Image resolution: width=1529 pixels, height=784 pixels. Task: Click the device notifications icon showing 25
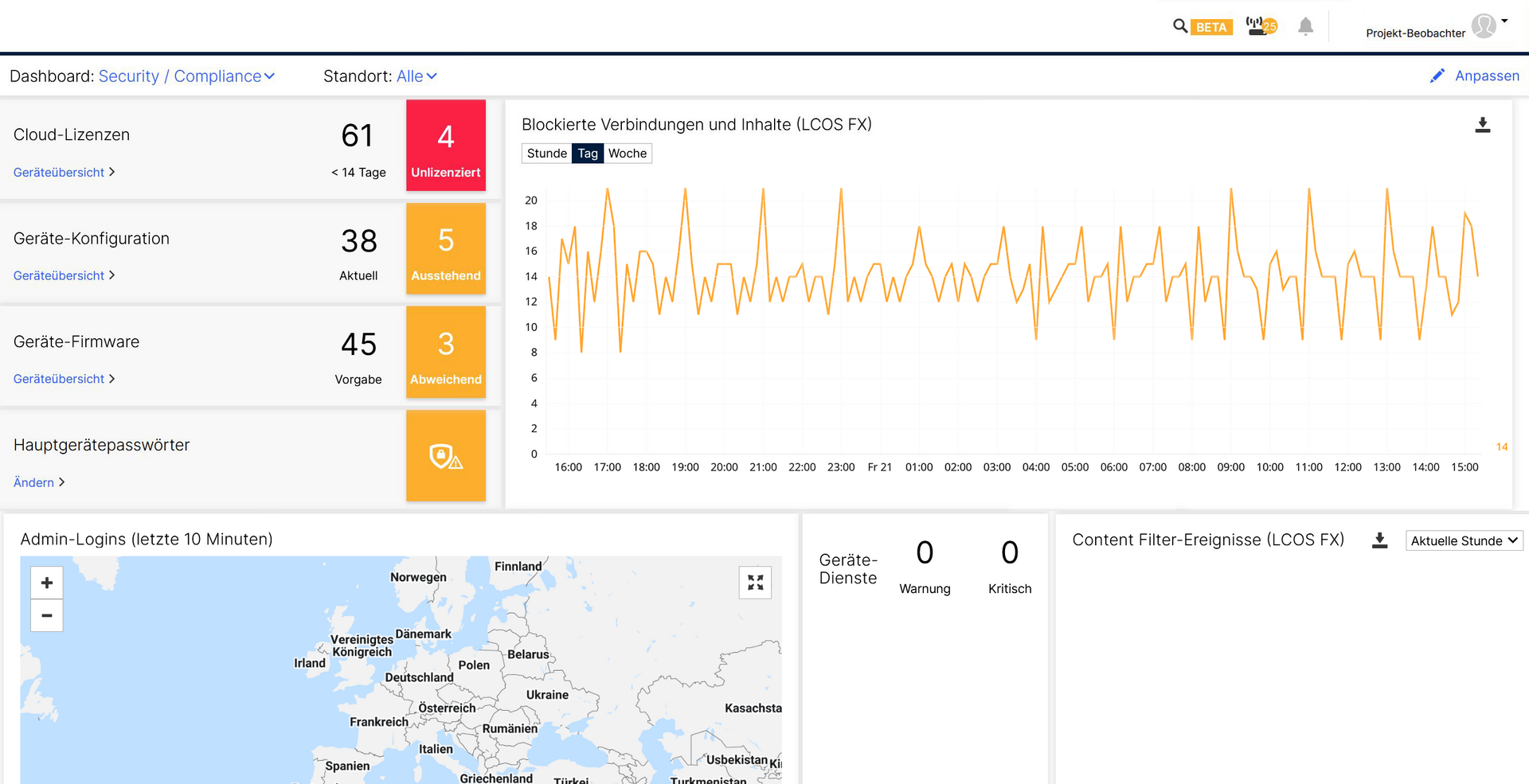[x=1261, y=25]
